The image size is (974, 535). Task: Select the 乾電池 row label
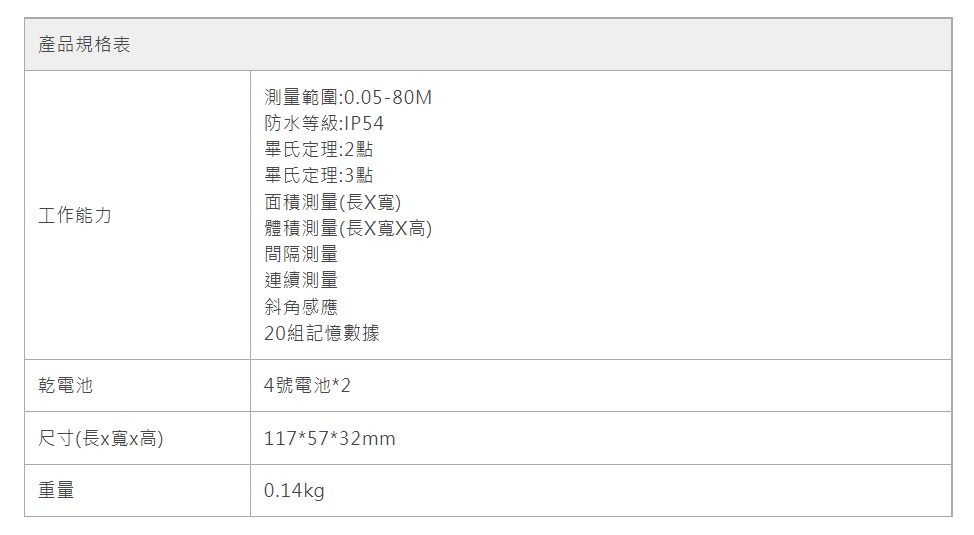pos(65,385)
